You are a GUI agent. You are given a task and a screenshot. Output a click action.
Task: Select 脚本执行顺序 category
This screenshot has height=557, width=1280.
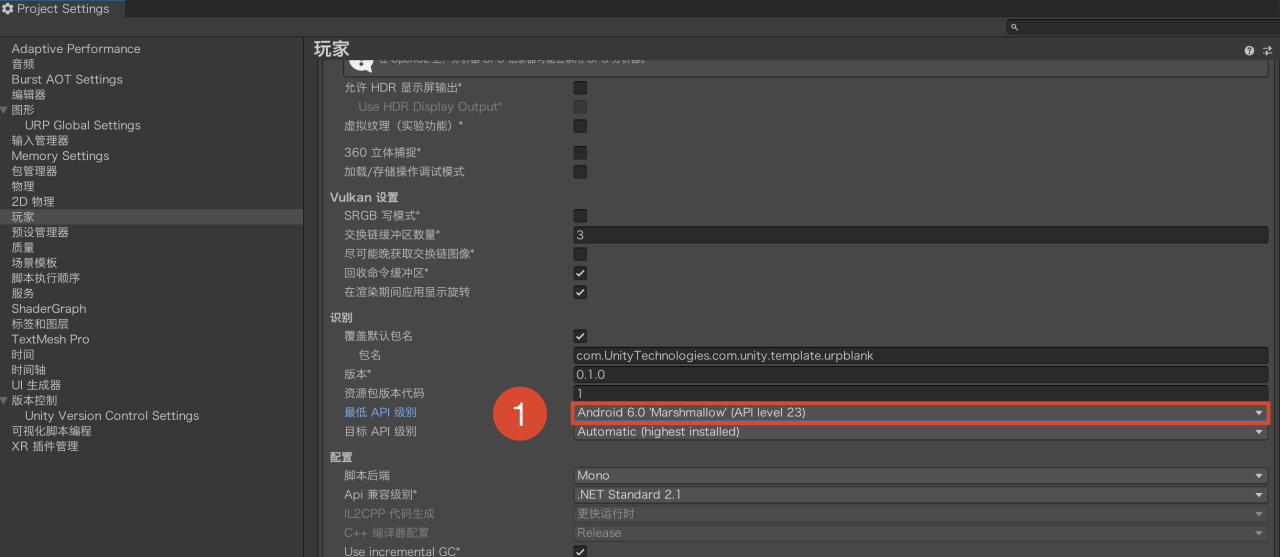46,278
